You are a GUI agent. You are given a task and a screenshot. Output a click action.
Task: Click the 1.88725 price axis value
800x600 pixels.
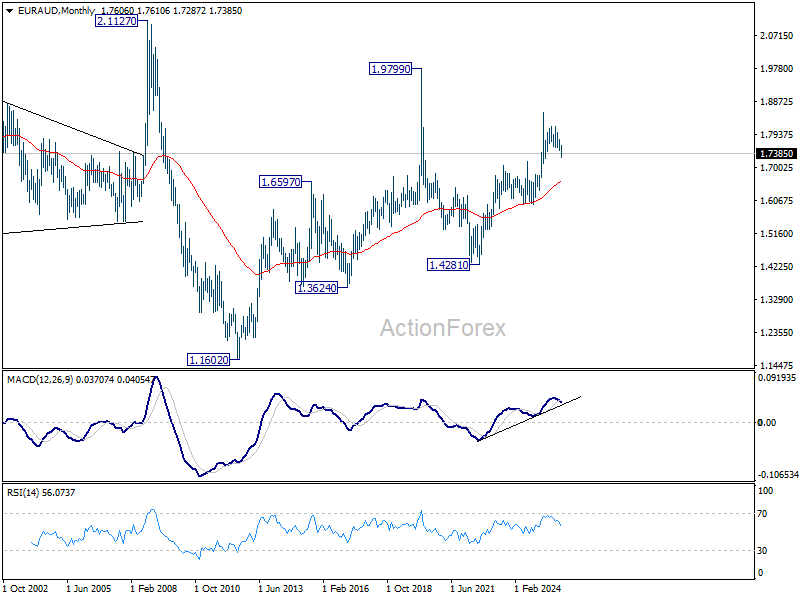click(777, 102)
